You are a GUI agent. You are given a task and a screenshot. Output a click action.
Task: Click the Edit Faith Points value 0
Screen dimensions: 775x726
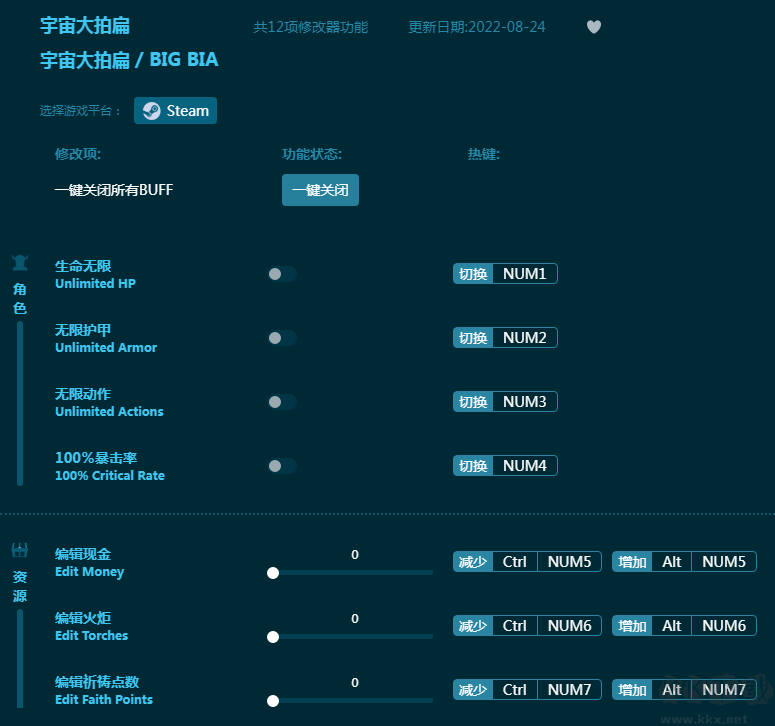(x=355, y=683)
